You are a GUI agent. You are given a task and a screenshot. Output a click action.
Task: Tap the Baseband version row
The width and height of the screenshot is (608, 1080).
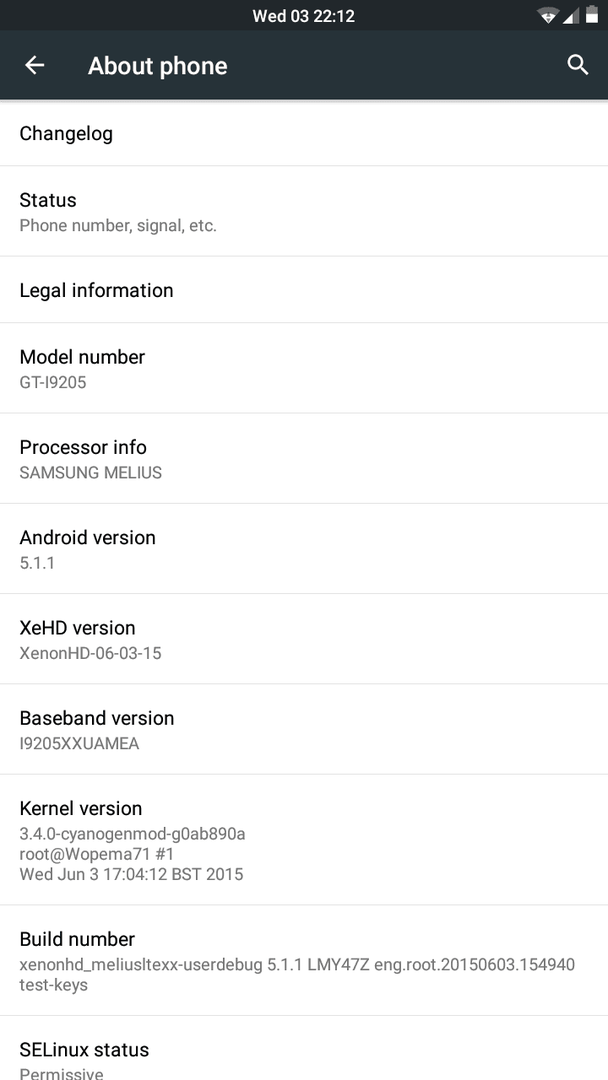304,729
